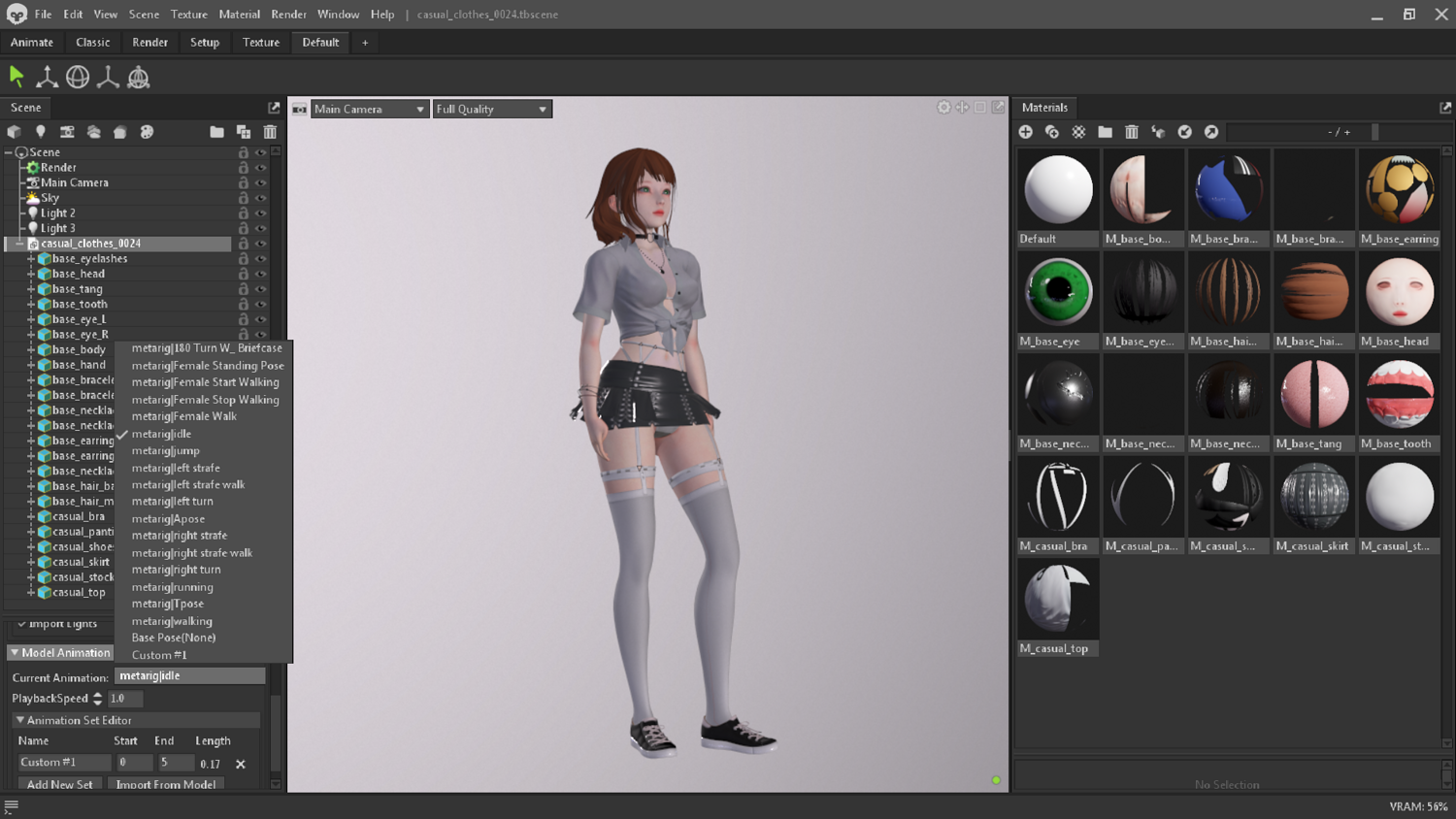Lock the Render object
The width and height of the screenshot is (1456, 819).
(244, 168)
